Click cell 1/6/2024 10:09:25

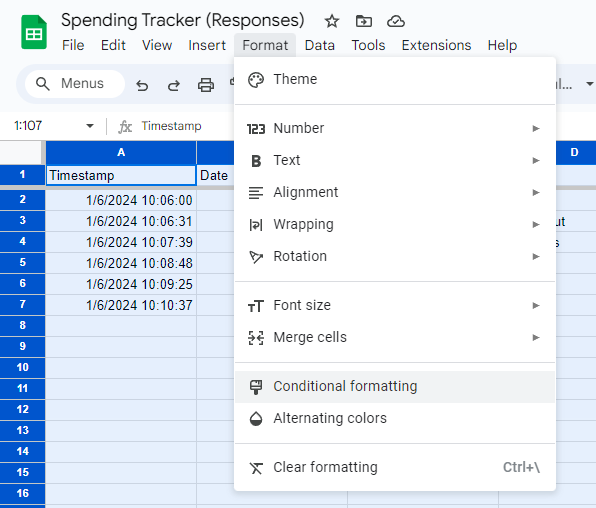121,284
